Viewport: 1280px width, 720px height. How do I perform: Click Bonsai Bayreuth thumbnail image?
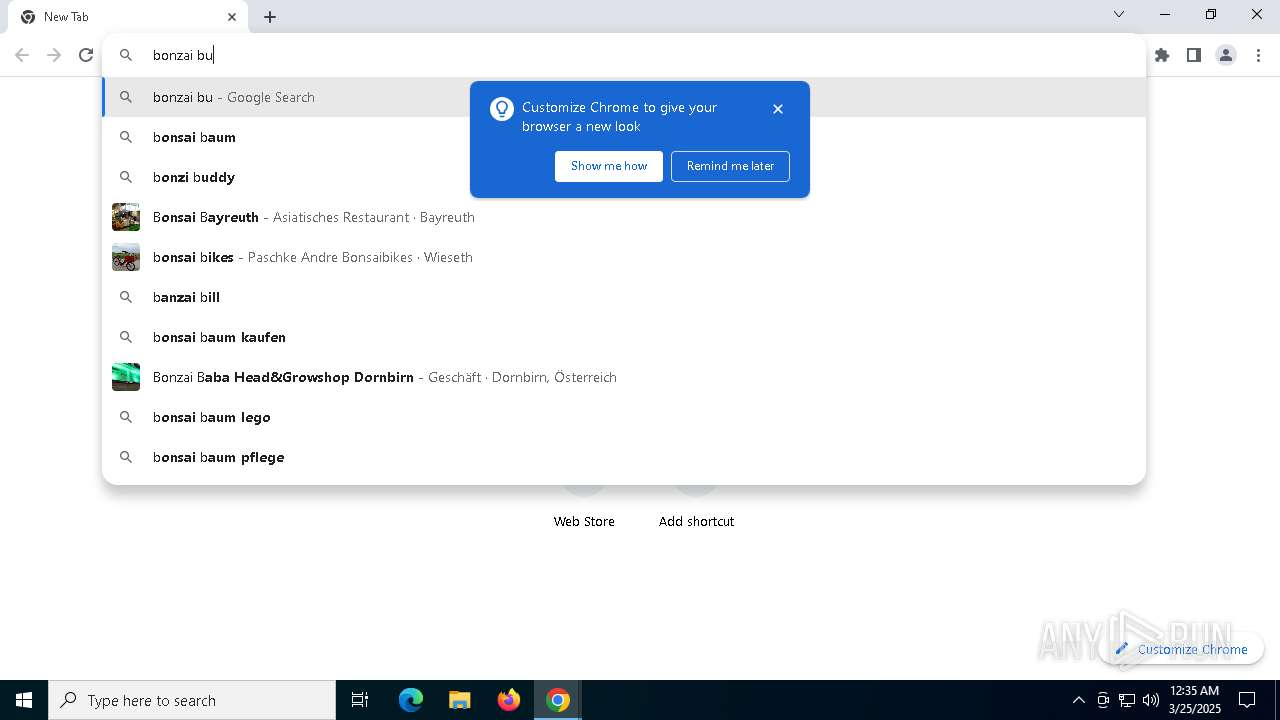tap(126, 217)
